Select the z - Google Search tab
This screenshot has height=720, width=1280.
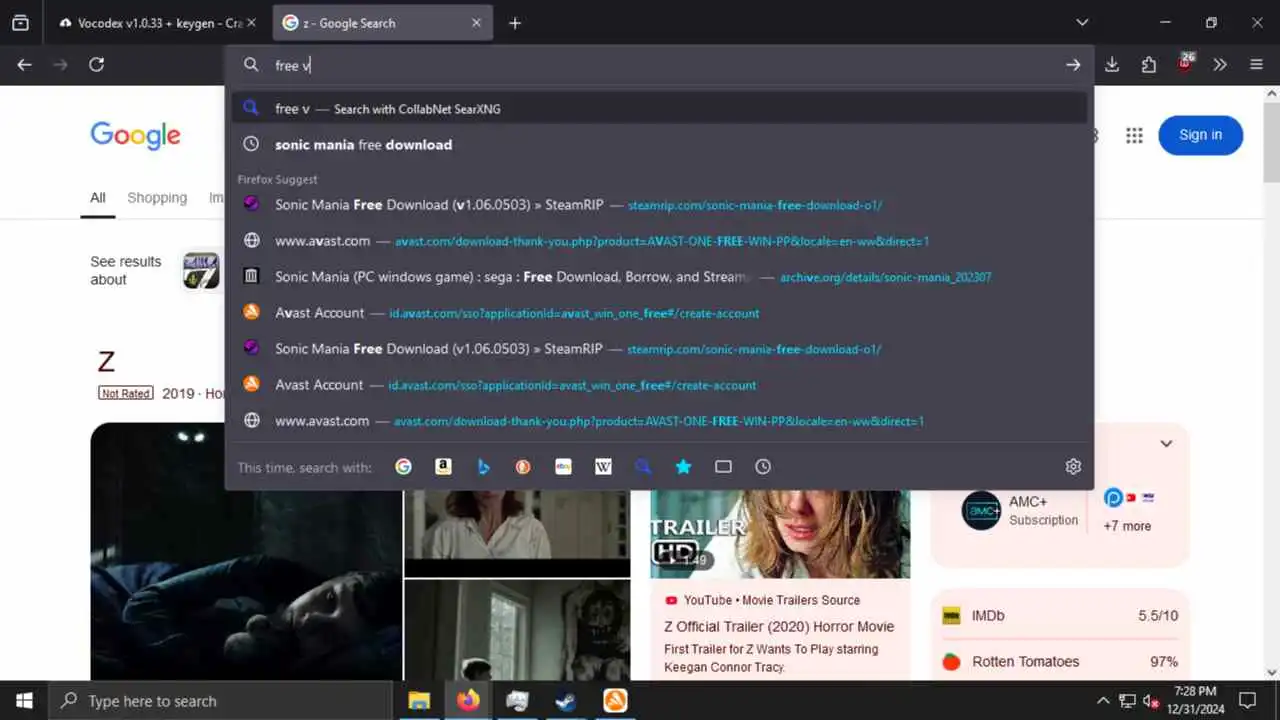coord(383,23)
